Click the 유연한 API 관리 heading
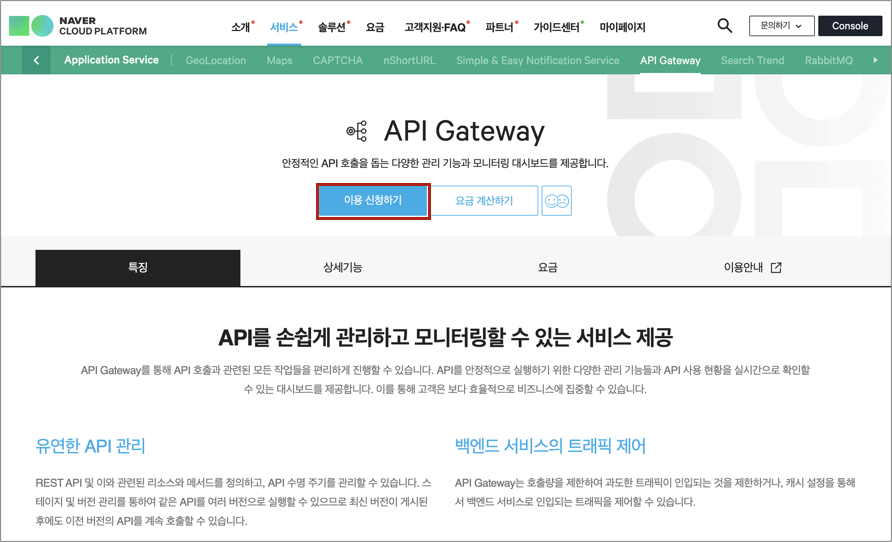The height and width of the screenshot is (542, 892). pos(90,446)
